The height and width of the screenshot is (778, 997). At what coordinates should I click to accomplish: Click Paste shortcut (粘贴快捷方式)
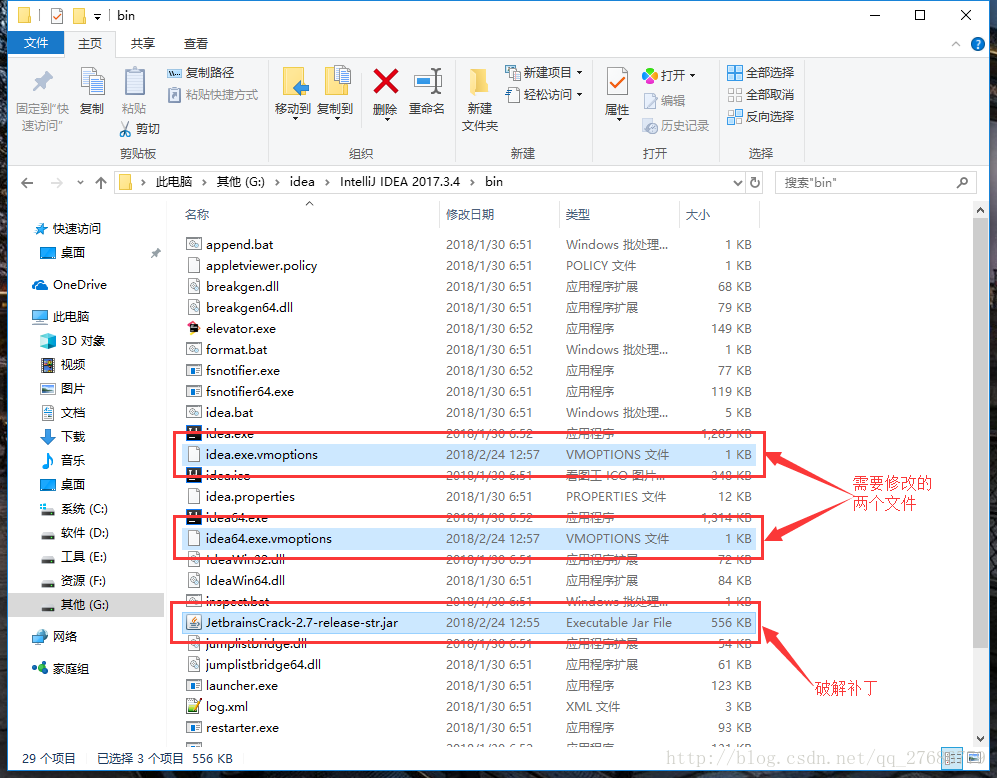tap(212, 95)
